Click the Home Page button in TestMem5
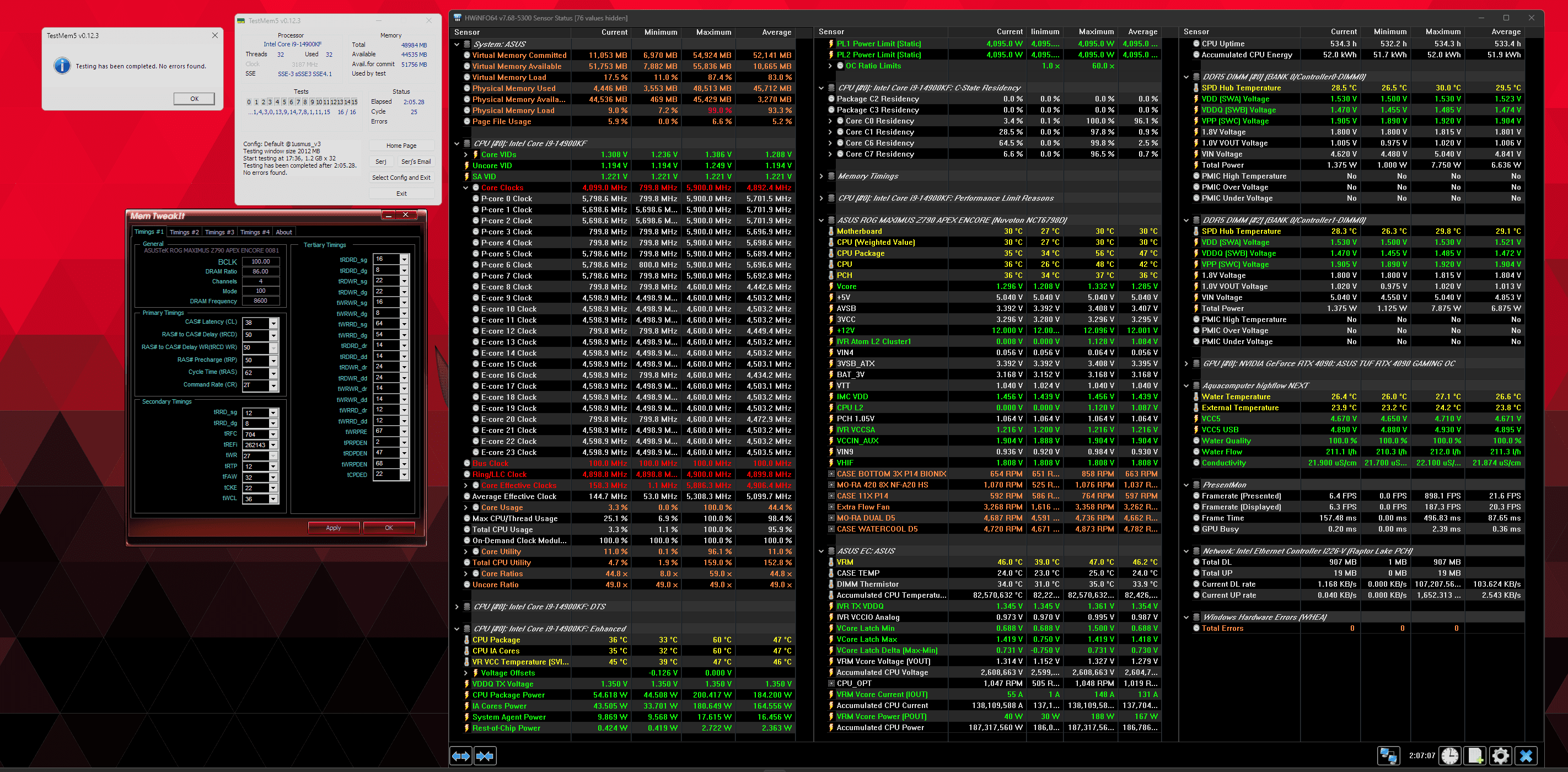Image resolution: width=1568 pixels, height=772 pixels. coord(401,146)
